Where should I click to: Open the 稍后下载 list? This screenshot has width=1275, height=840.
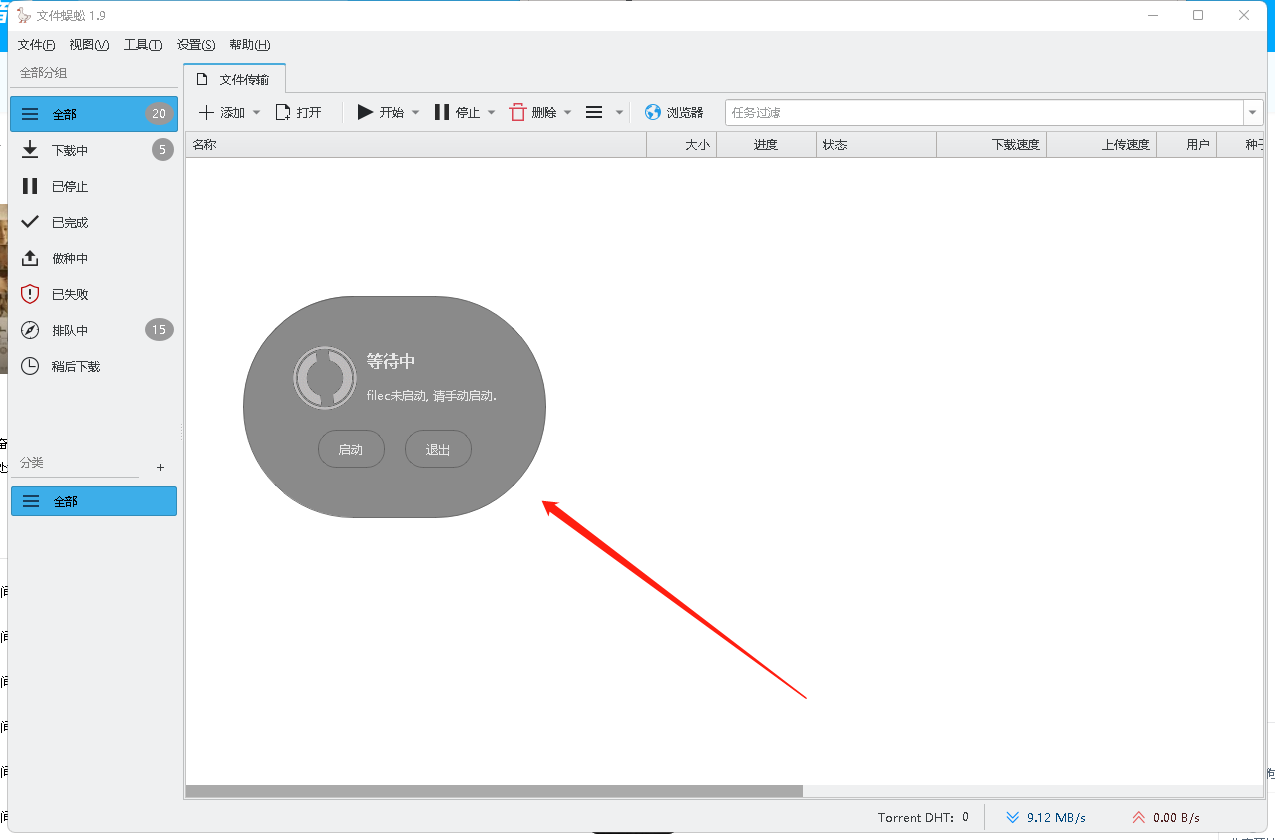94,366
